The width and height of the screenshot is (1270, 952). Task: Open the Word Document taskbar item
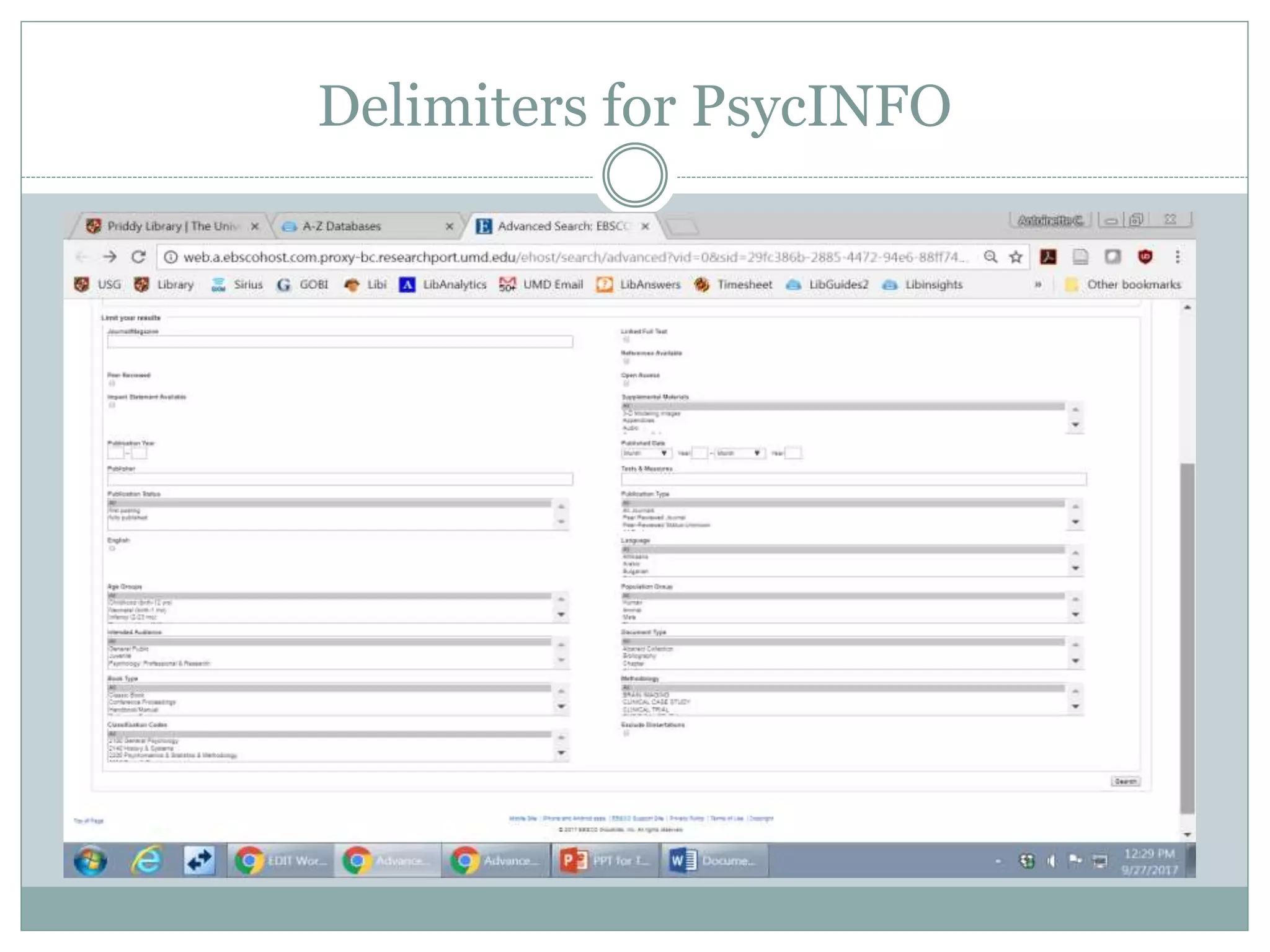(x=714, y=860)
